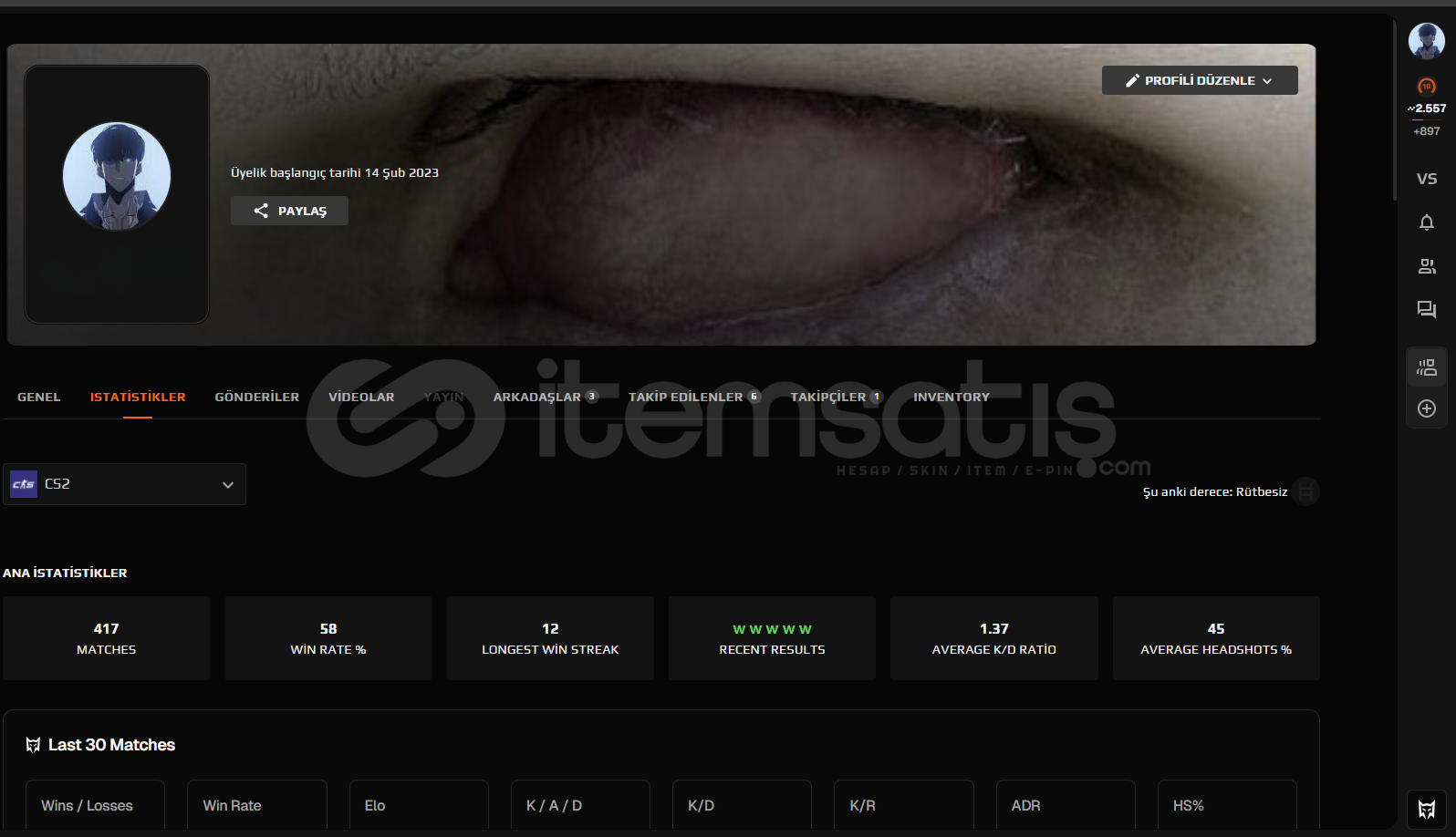Click the PROFİLİ DÜZENLE button text

click(1201, 80)
